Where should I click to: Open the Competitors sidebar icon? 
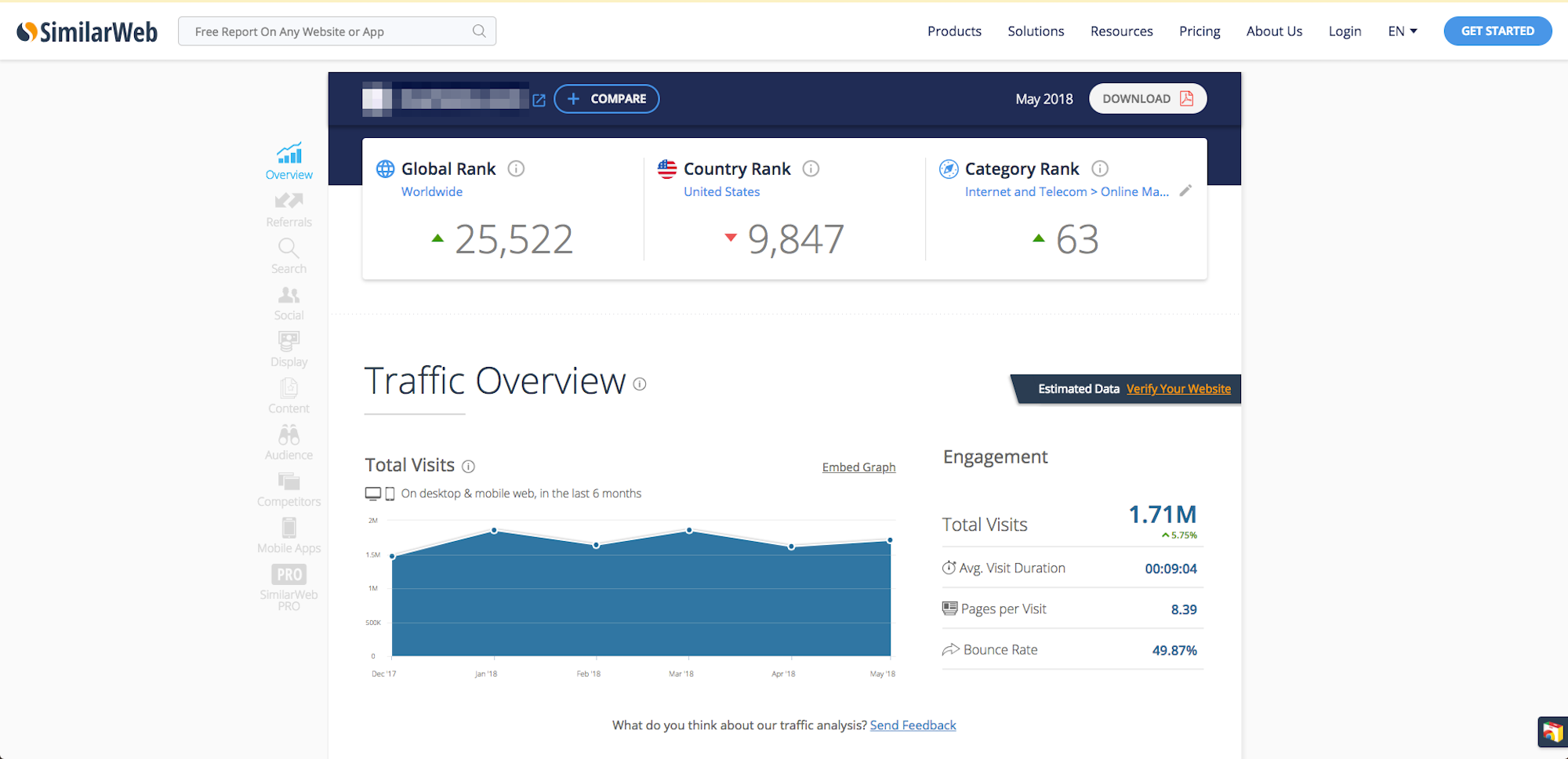coord(289,488)
